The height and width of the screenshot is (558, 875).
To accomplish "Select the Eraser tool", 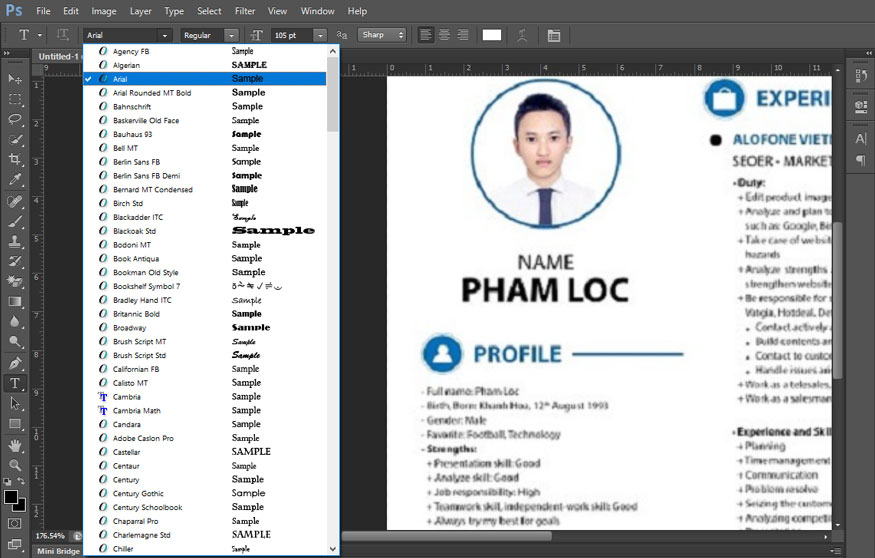I will tap(15, 281).
